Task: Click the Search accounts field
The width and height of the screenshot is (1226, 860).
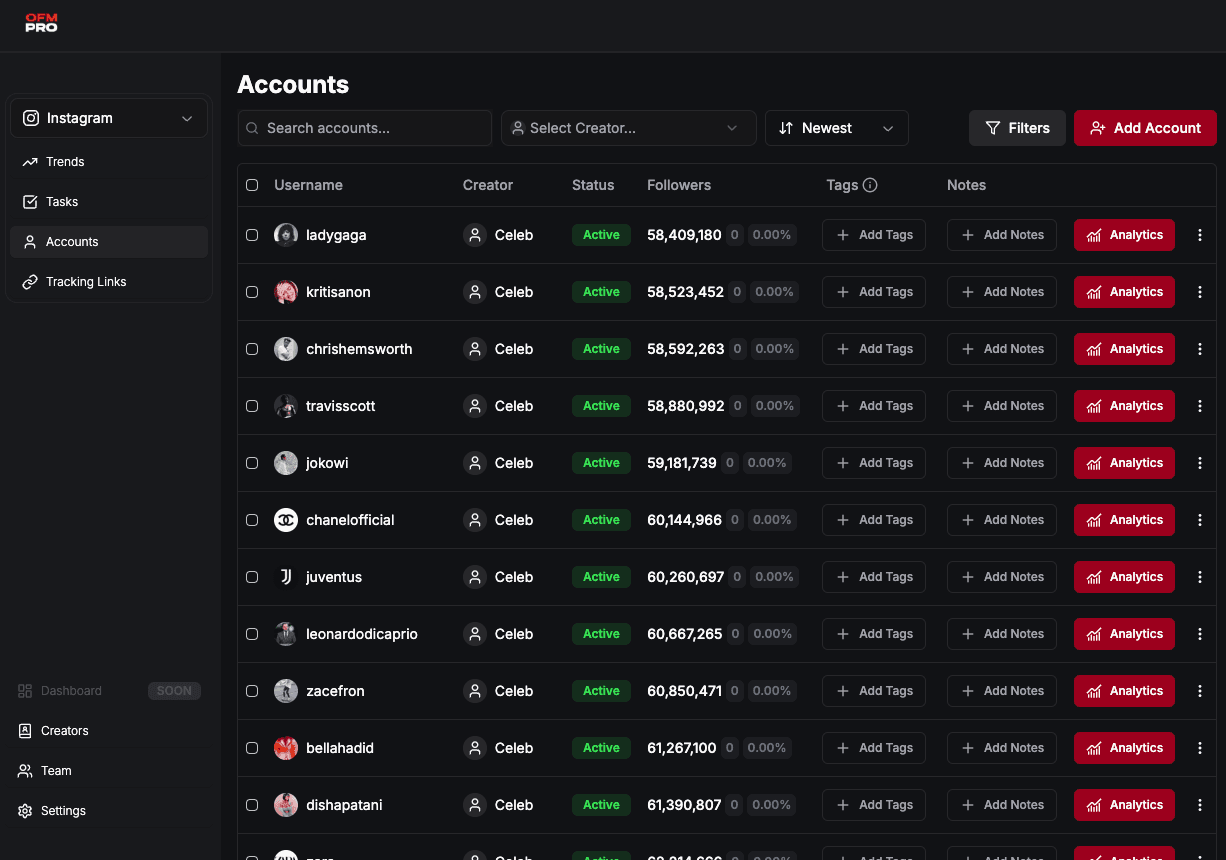Action: [365, 128]
